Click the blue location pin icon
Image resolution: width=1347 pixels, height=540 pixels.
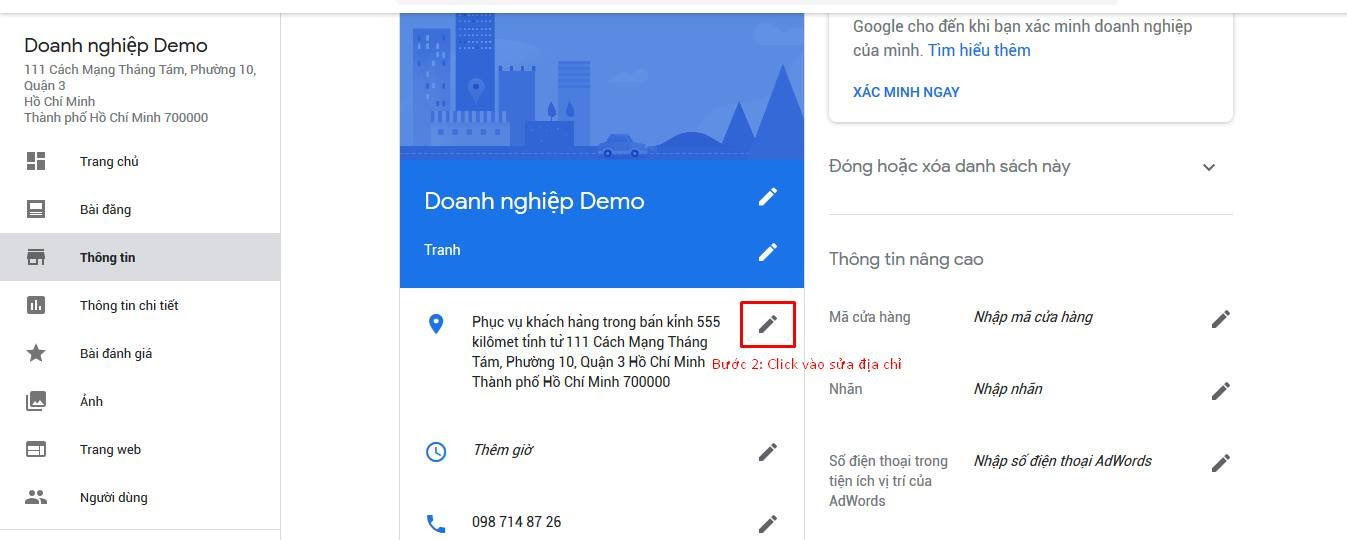pos(436,324)
